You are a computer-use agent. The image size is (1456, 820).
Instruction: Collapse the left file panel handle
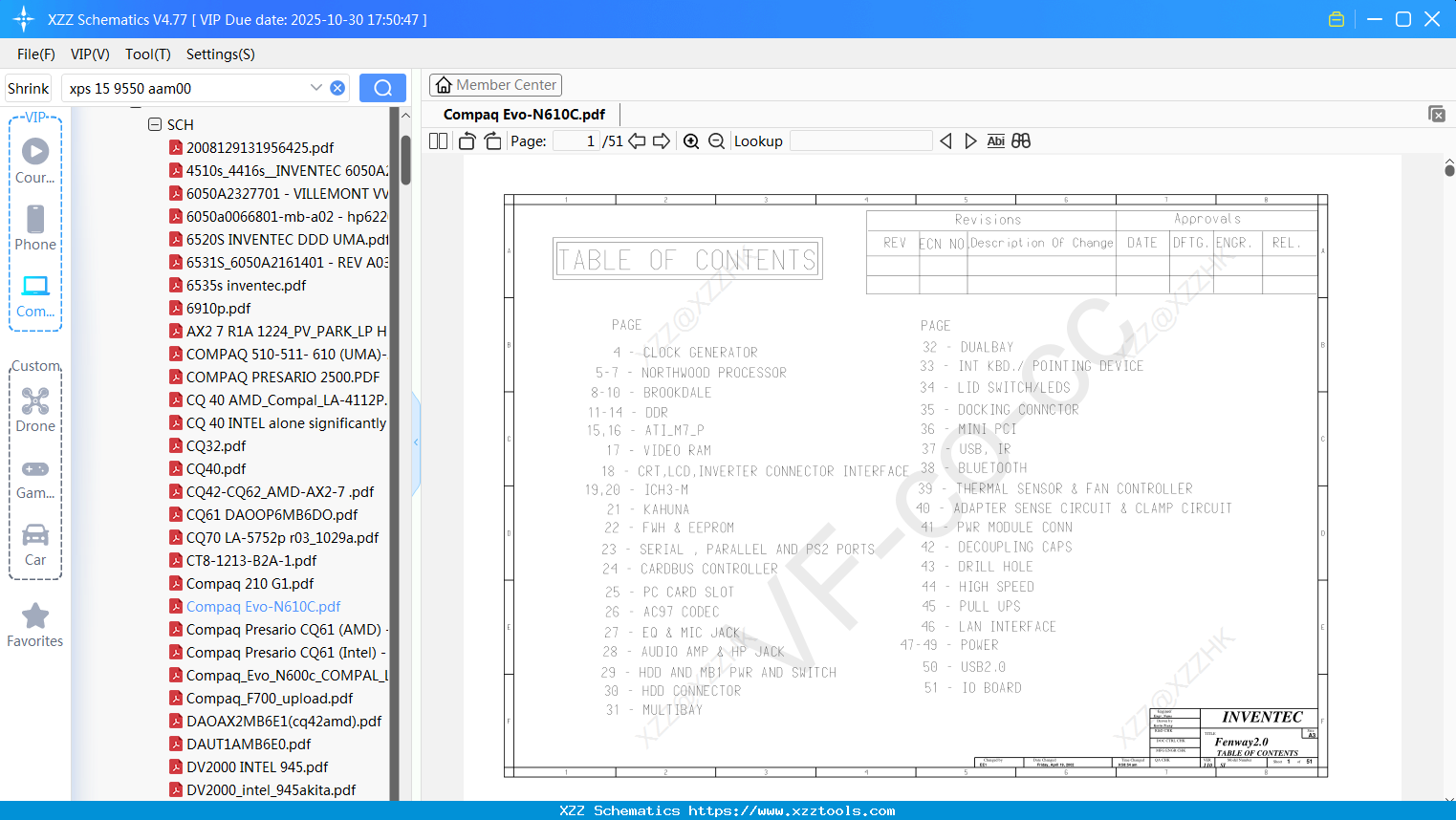click(416, 442)
